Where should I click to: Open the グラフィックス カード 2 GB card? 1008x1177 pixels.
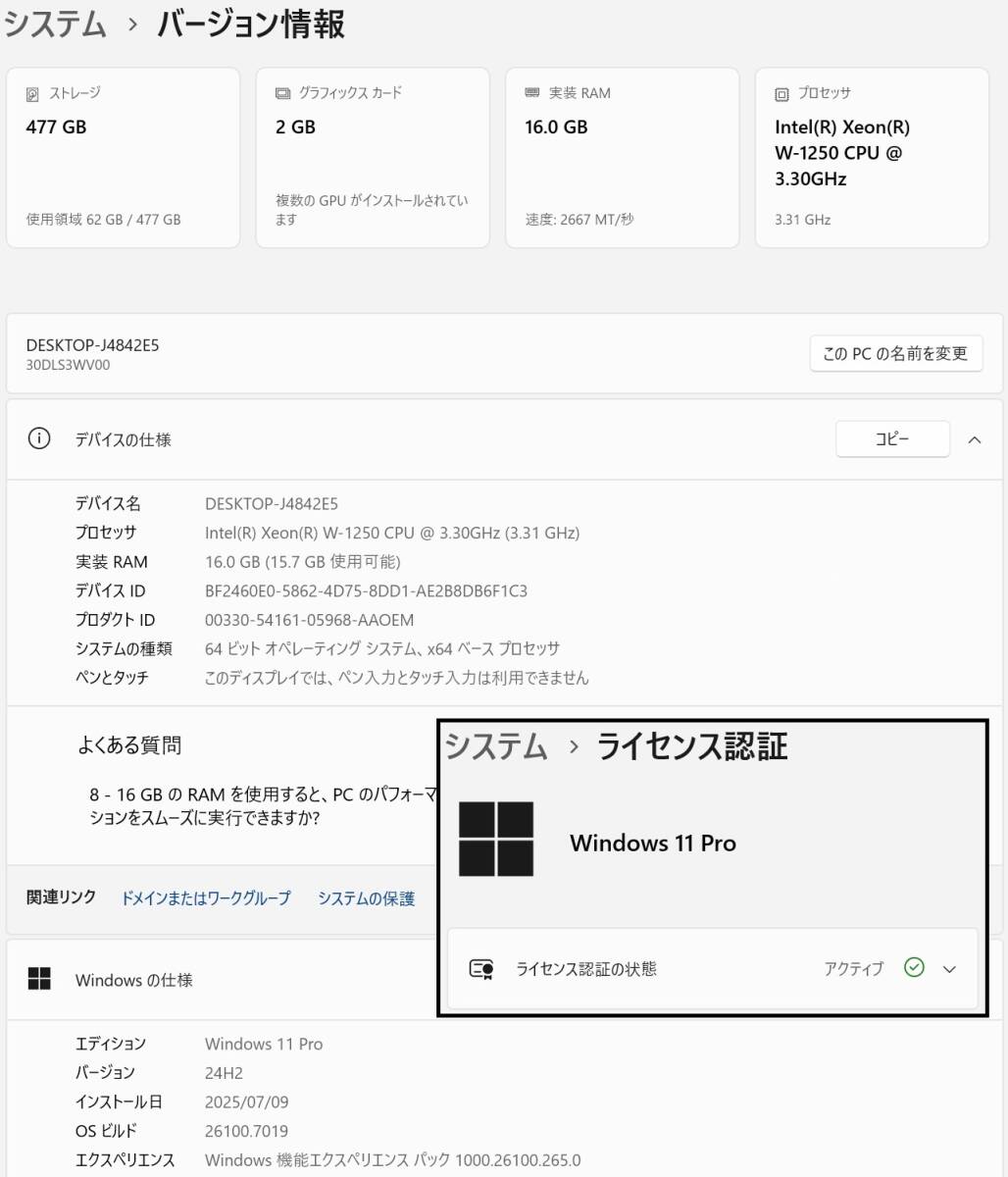(x=373, y=158)
